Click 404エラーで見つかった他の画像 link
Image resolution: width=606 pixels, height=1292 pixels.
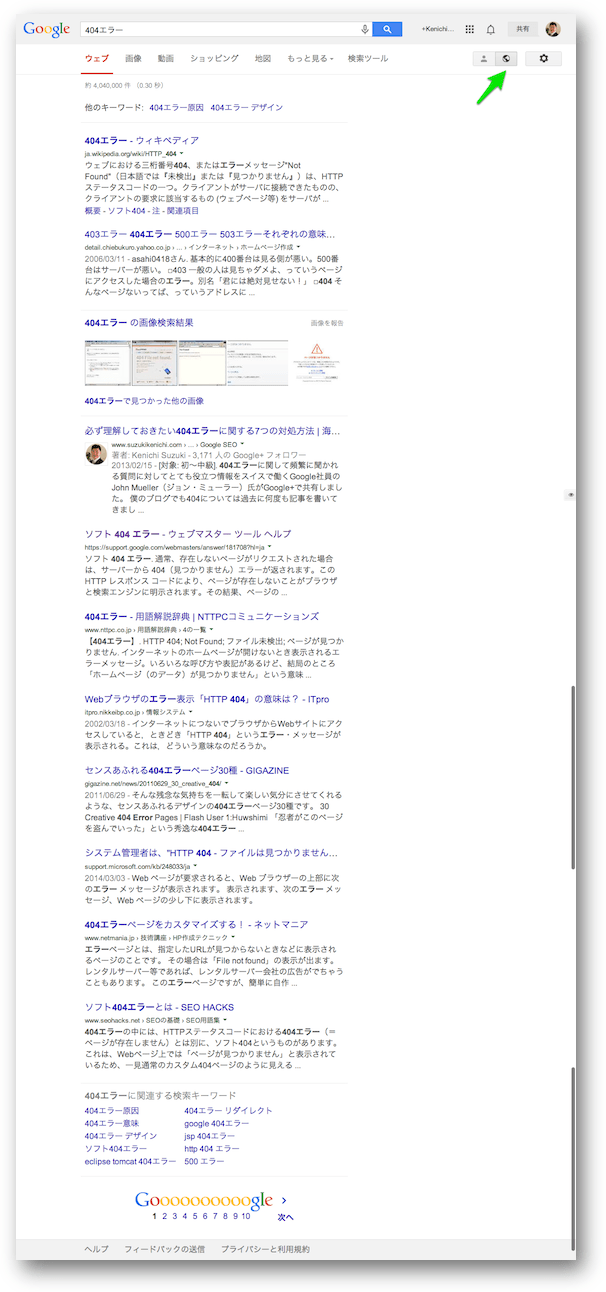(144, 401)
